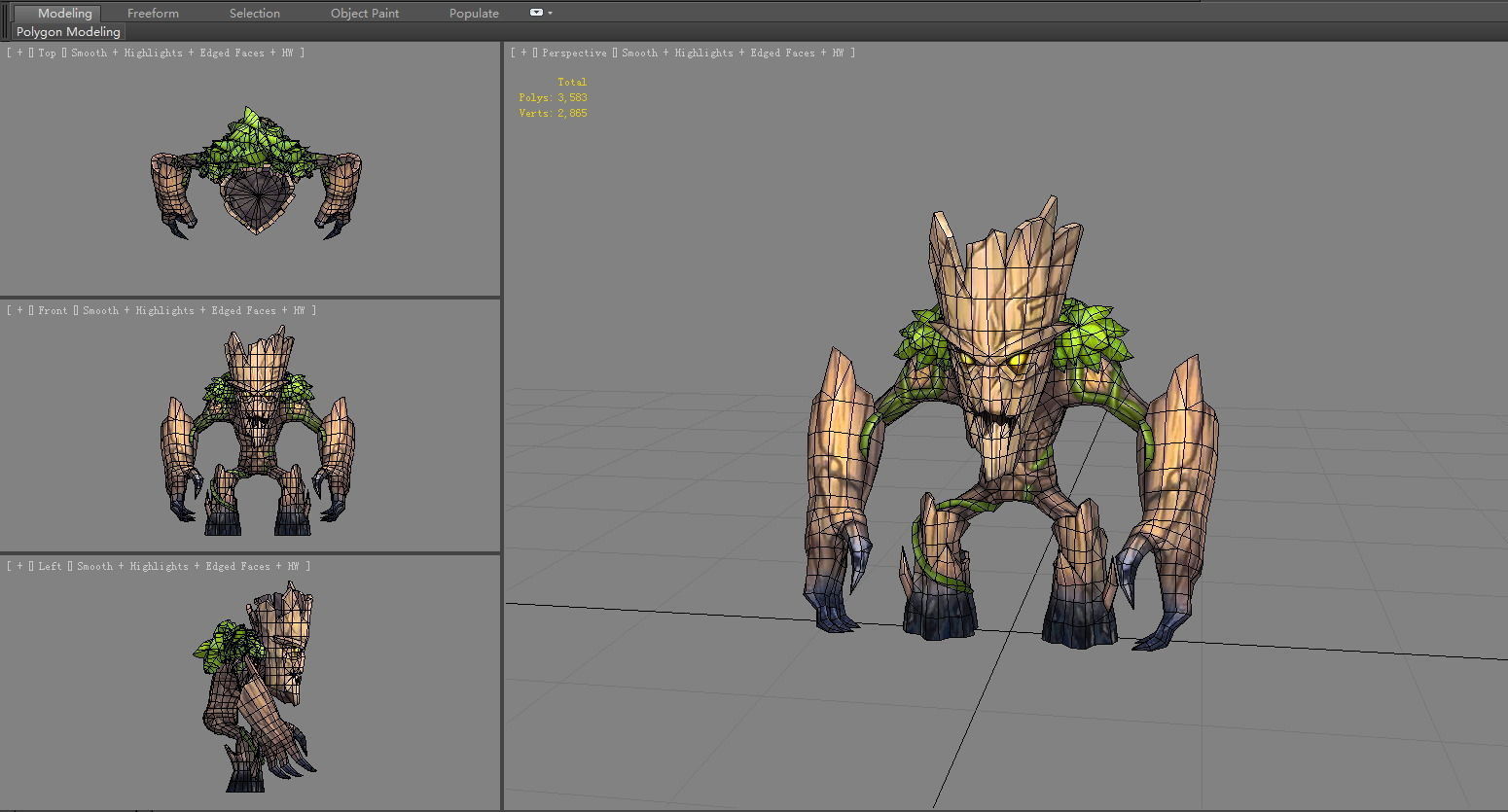
Task: Open the Perspective viewport plus menu
Action: (522, 53)
